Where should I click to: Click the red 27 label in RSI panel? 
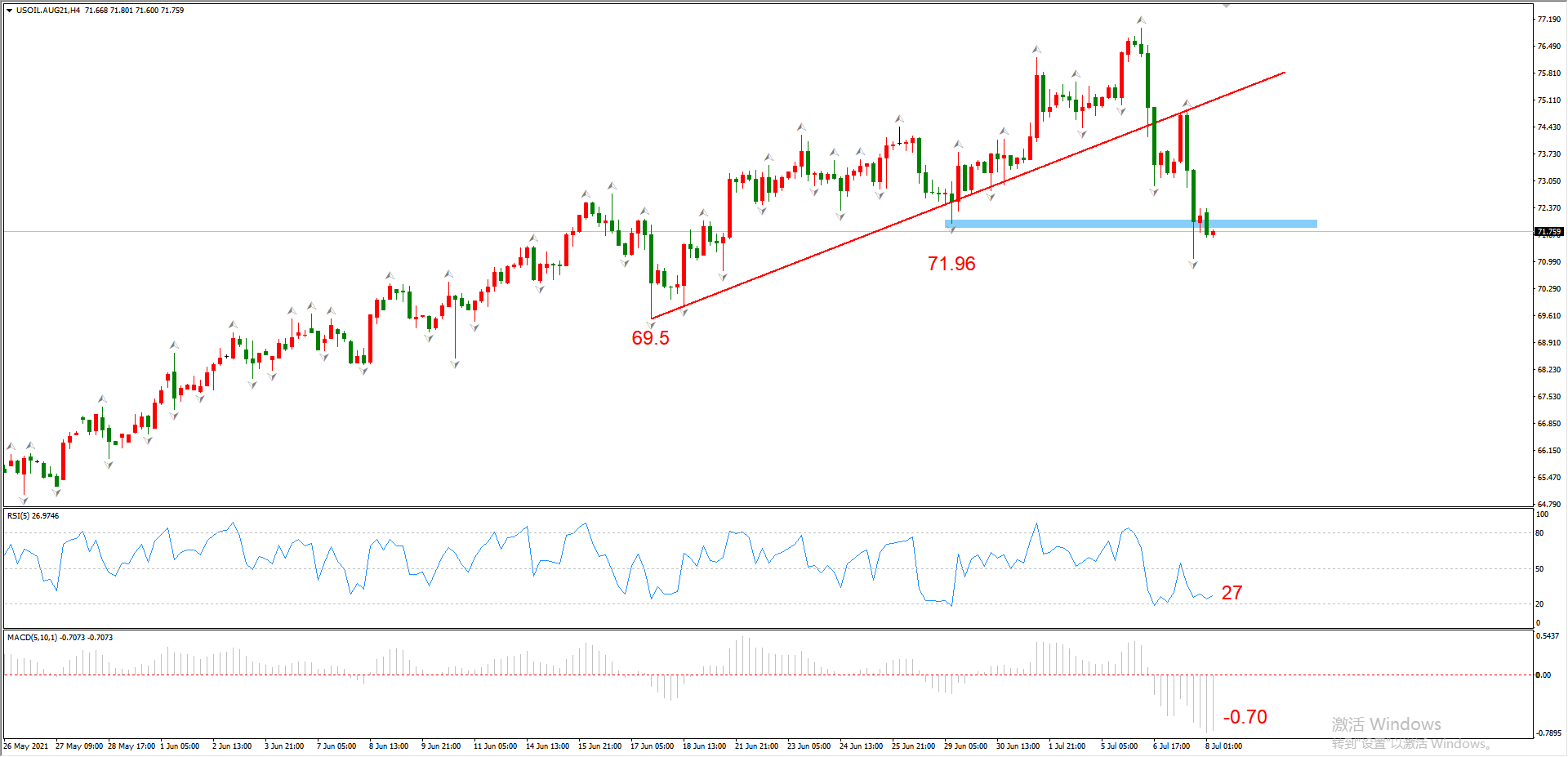1232,593
